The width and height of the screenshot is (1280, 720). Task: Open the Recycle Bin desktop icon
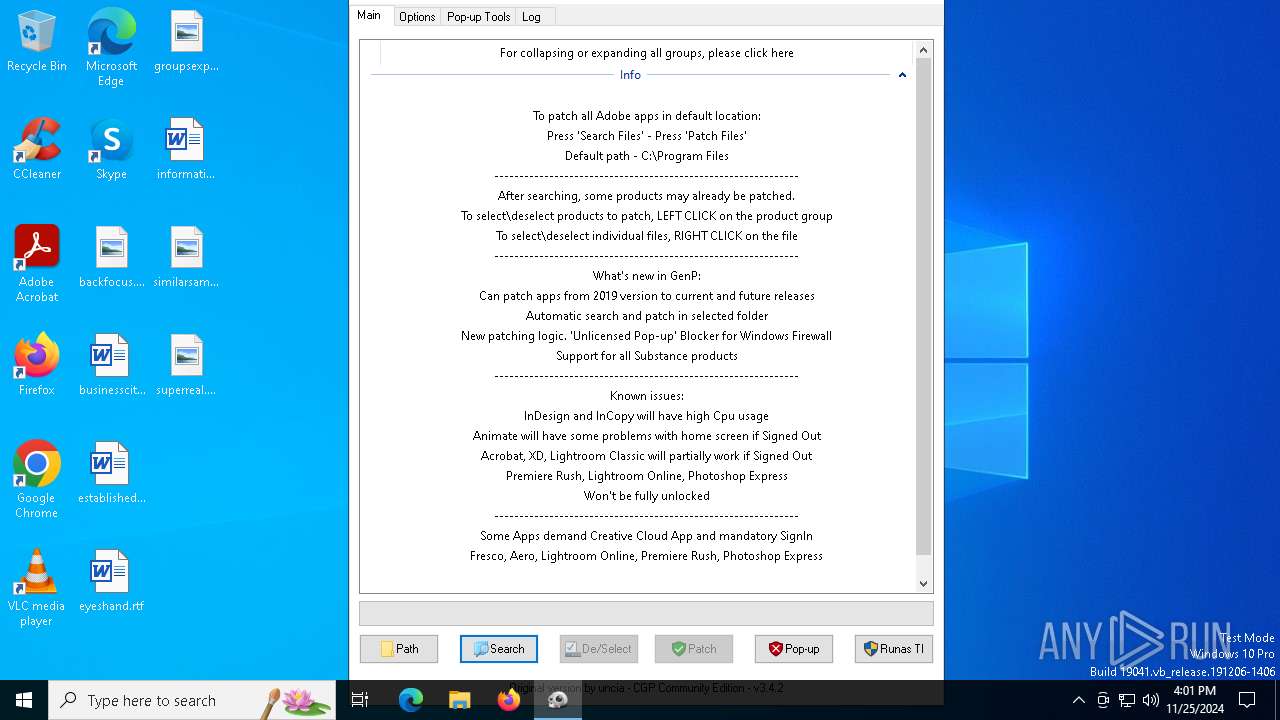pos(37,42)
